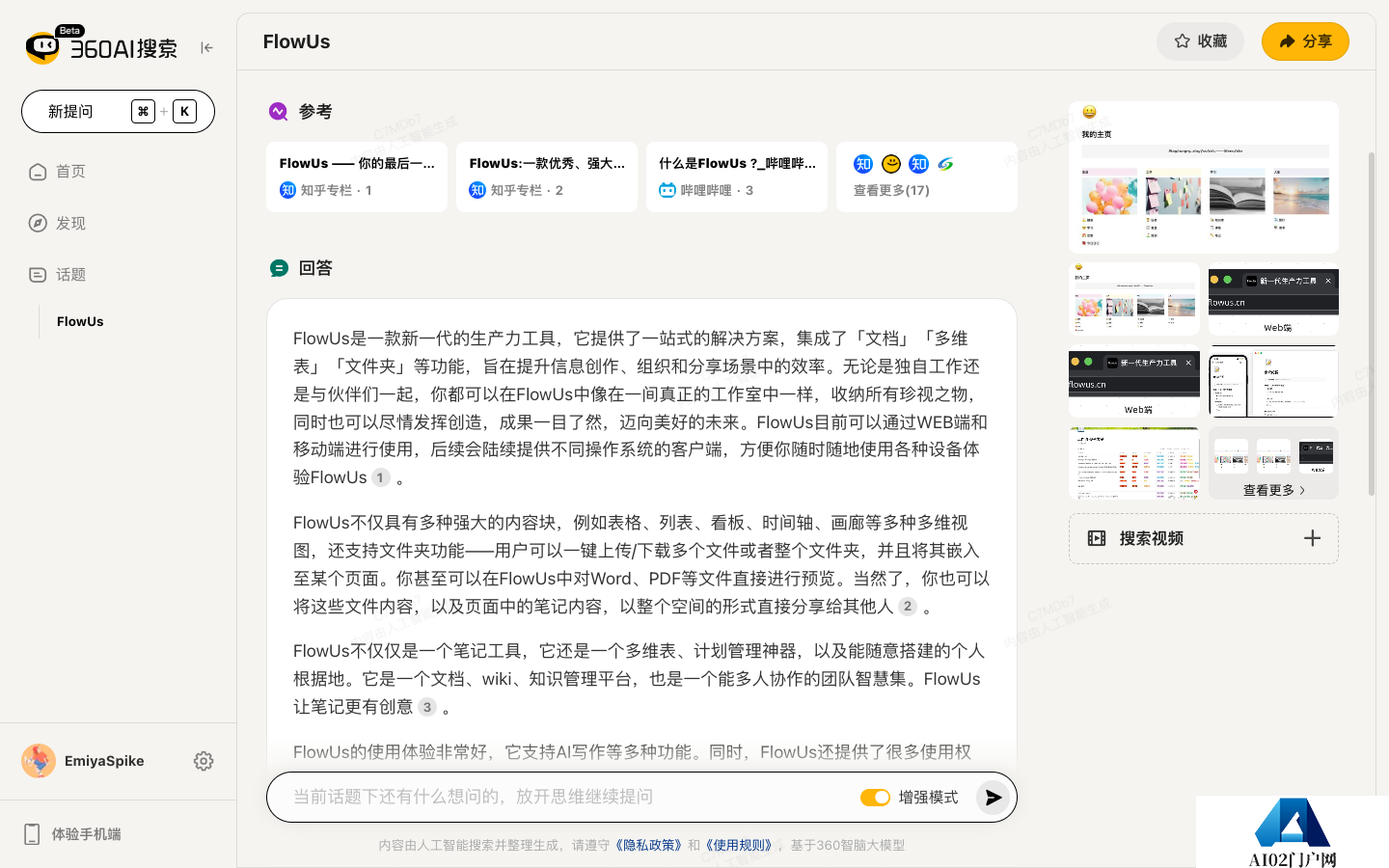
Task: Open reference card FlowUs:一款优秀、强大…
Action: tap(547, 176)
